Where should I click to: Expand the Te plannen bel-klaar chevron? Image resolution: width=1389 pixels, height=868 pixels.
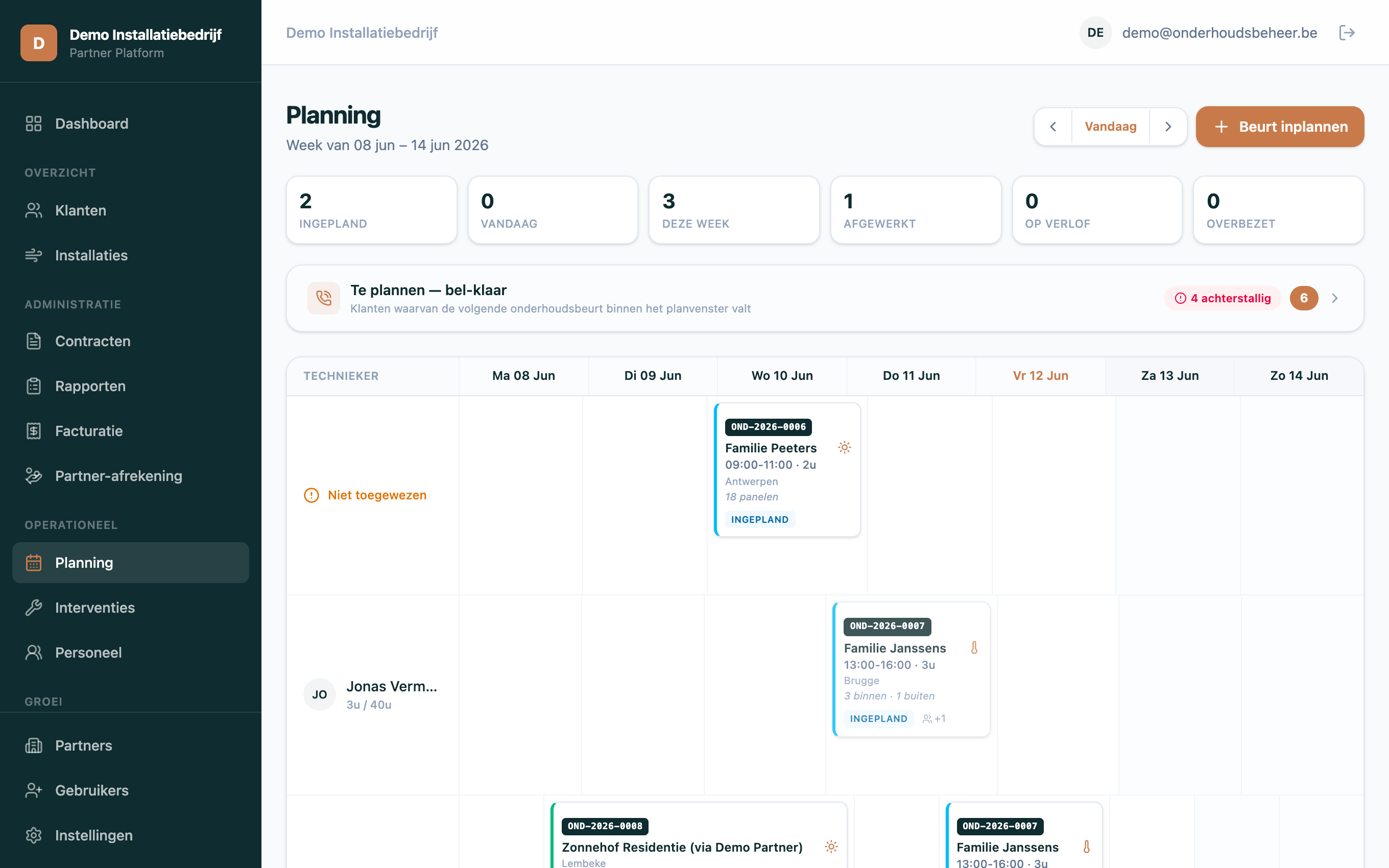point(1334,298)
